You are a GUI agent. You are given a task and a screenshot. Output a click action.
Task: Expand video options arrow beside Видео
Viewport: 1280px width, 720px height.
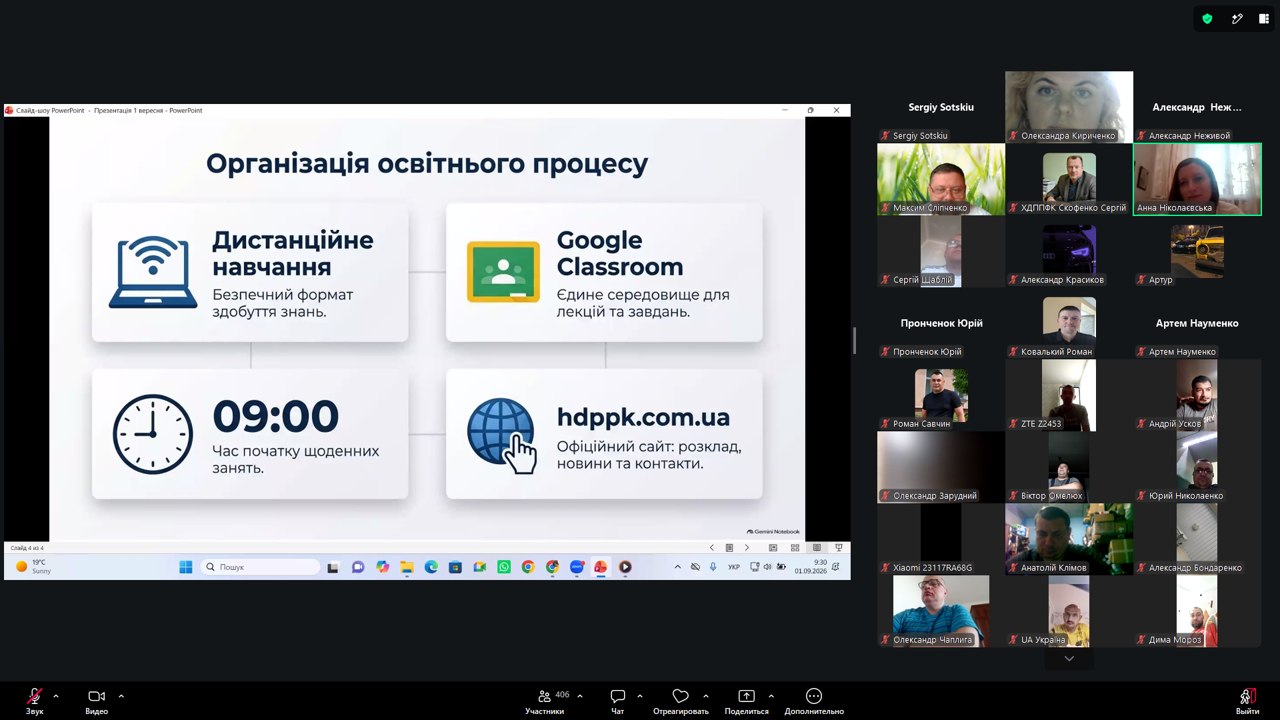[121, 696]
